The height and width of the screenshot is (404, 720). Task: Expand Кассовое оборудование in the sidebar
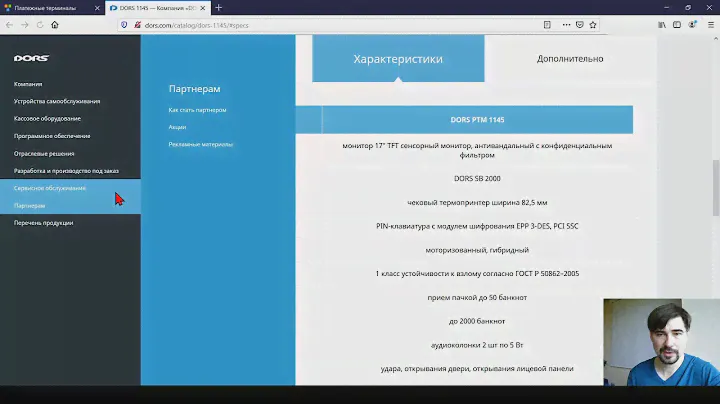point(47,118)
